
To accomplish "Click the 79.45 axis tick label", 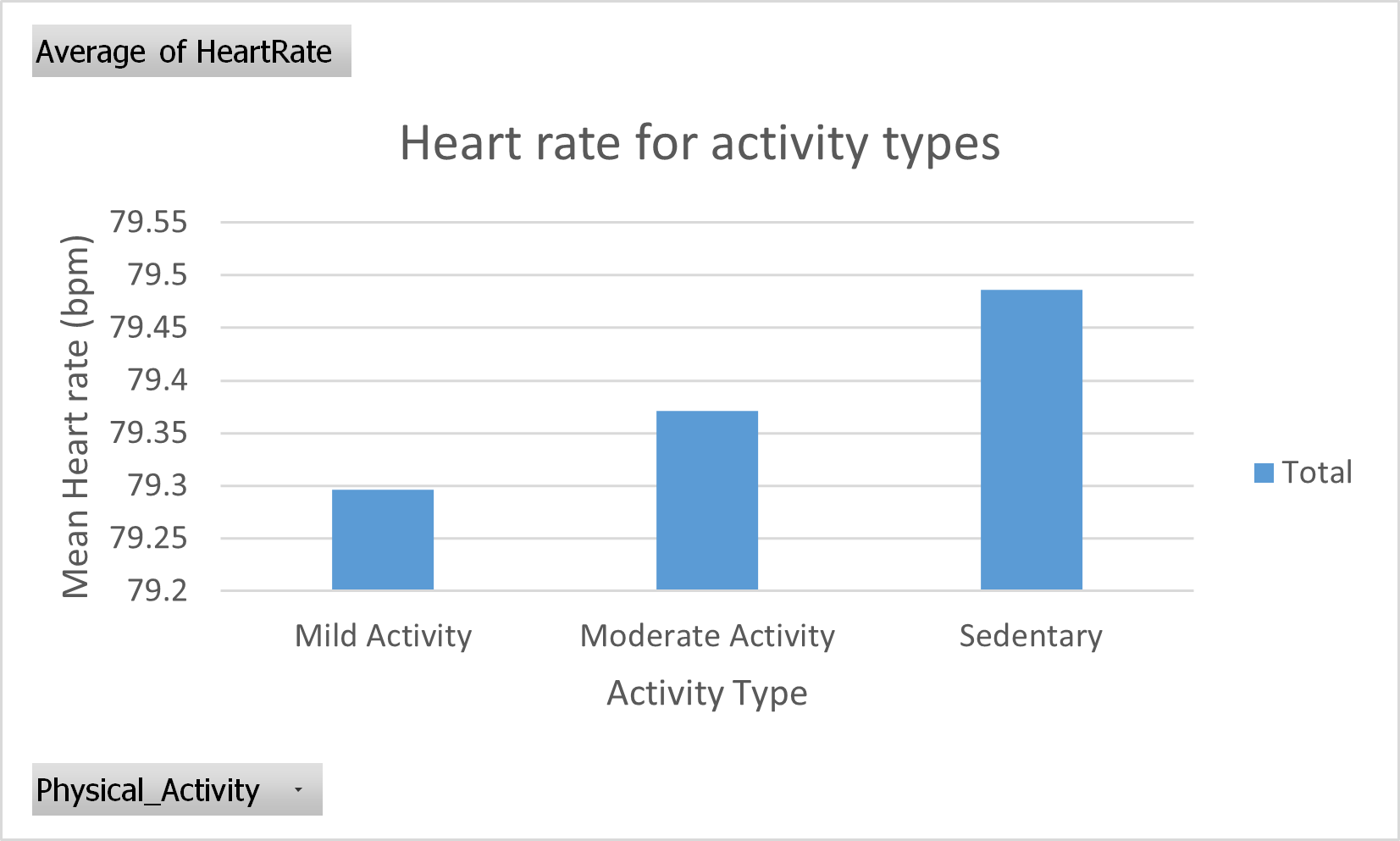I will point(149,328).
